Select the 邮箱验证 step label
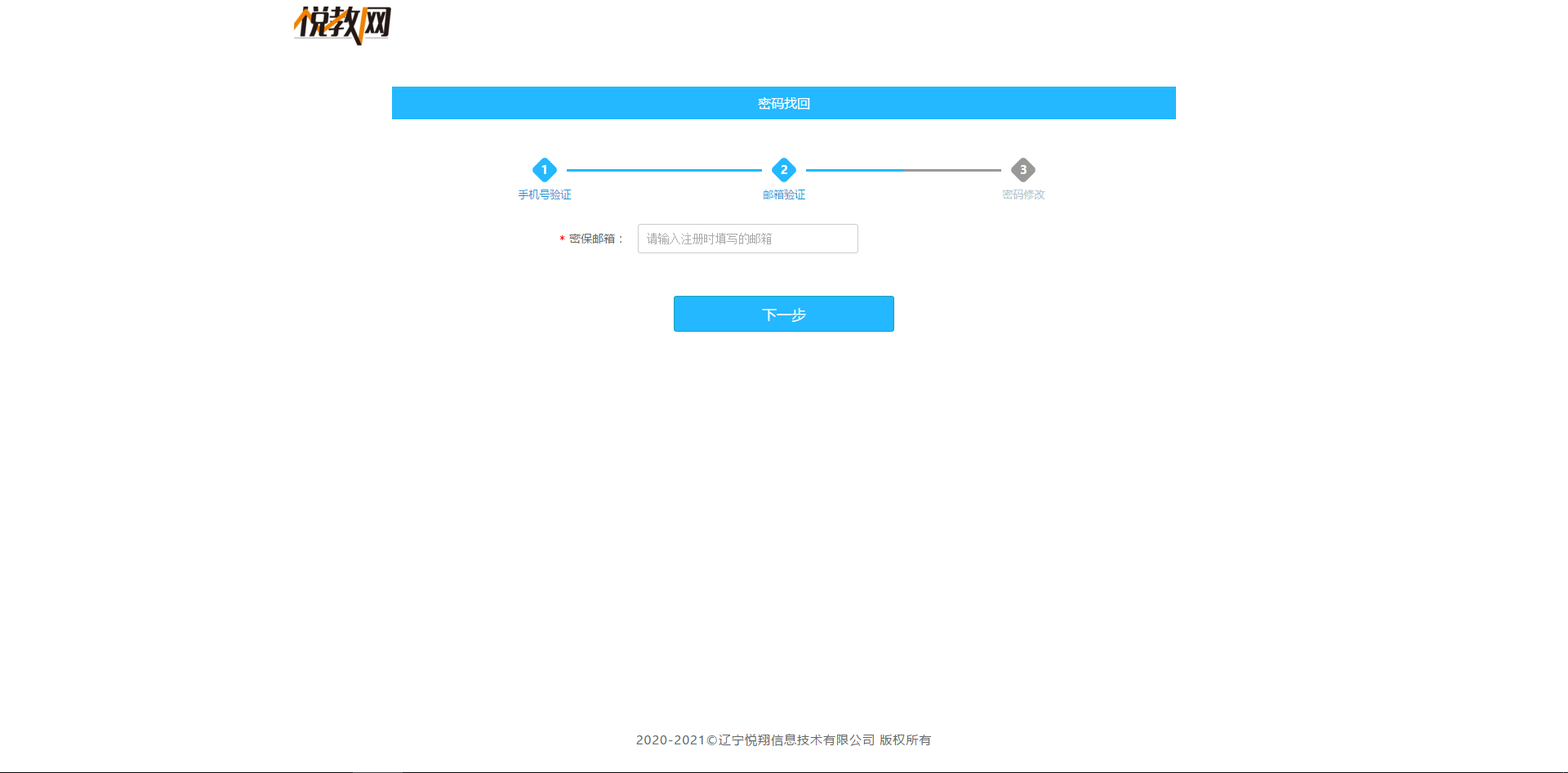The width and height of the screenshot is (1568, 773). 784,194
